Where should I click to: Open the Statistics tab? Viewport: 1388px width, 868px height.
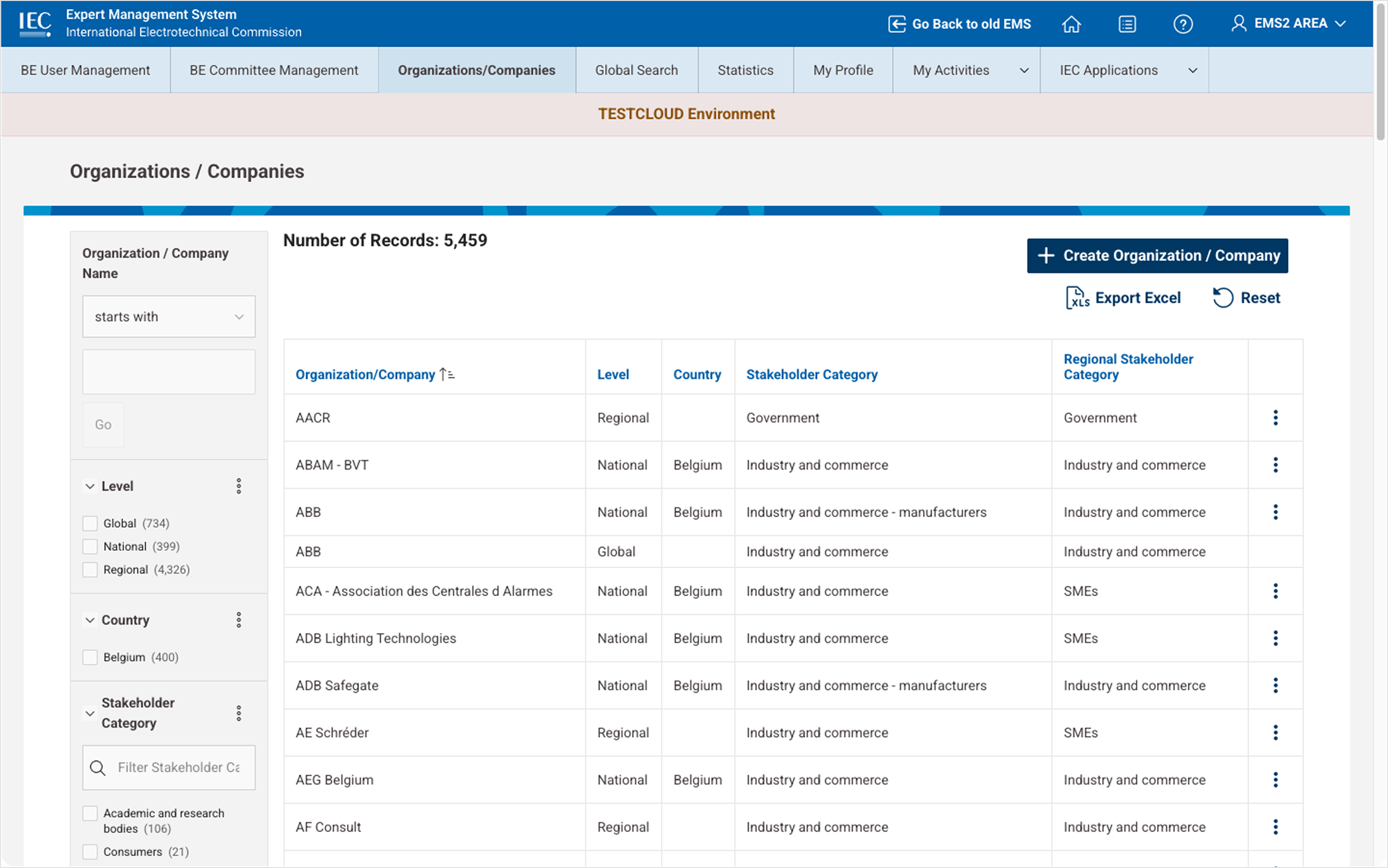[745, 69]
